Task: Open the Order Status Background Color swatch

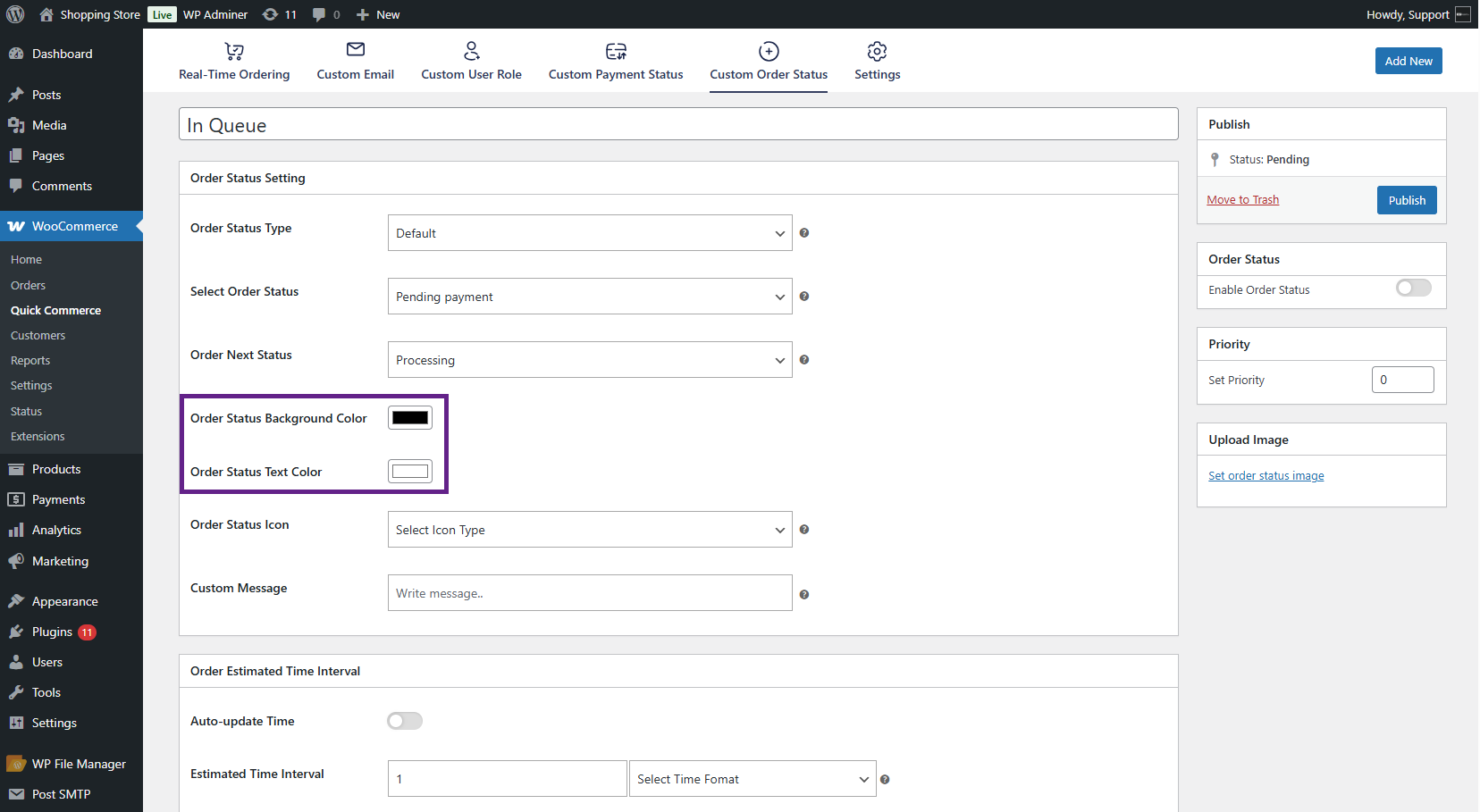Action: (x=410, y=418)
